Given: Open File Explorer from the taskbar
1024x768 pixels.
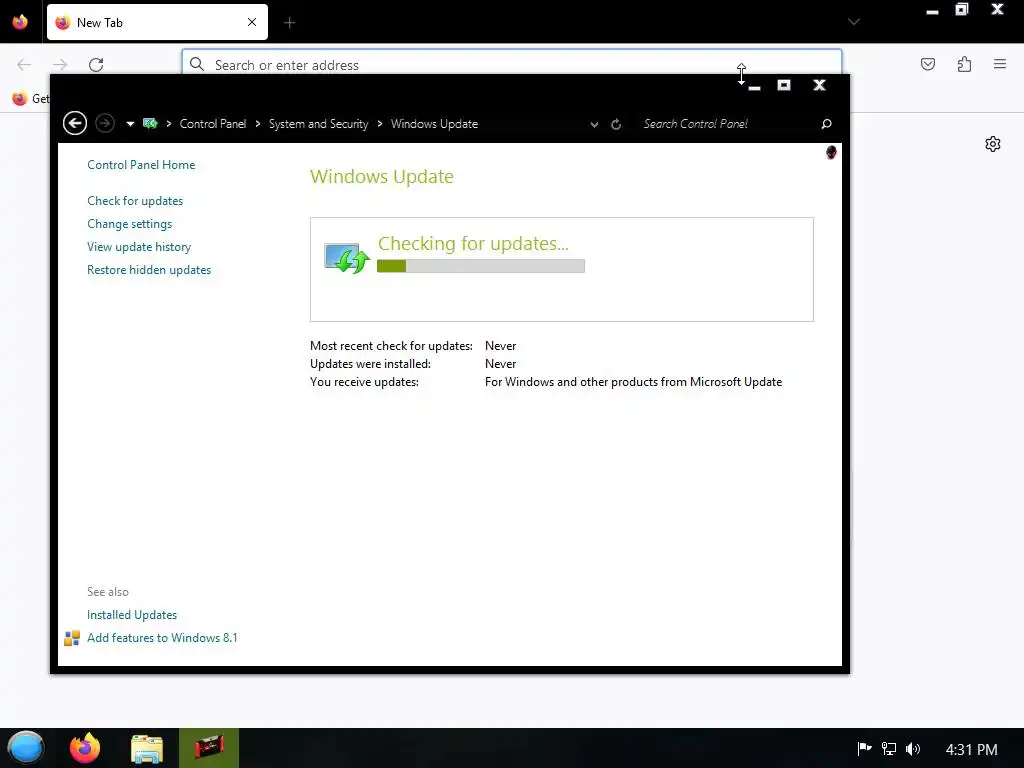Looking at the screenshot, I should point(146,748).
